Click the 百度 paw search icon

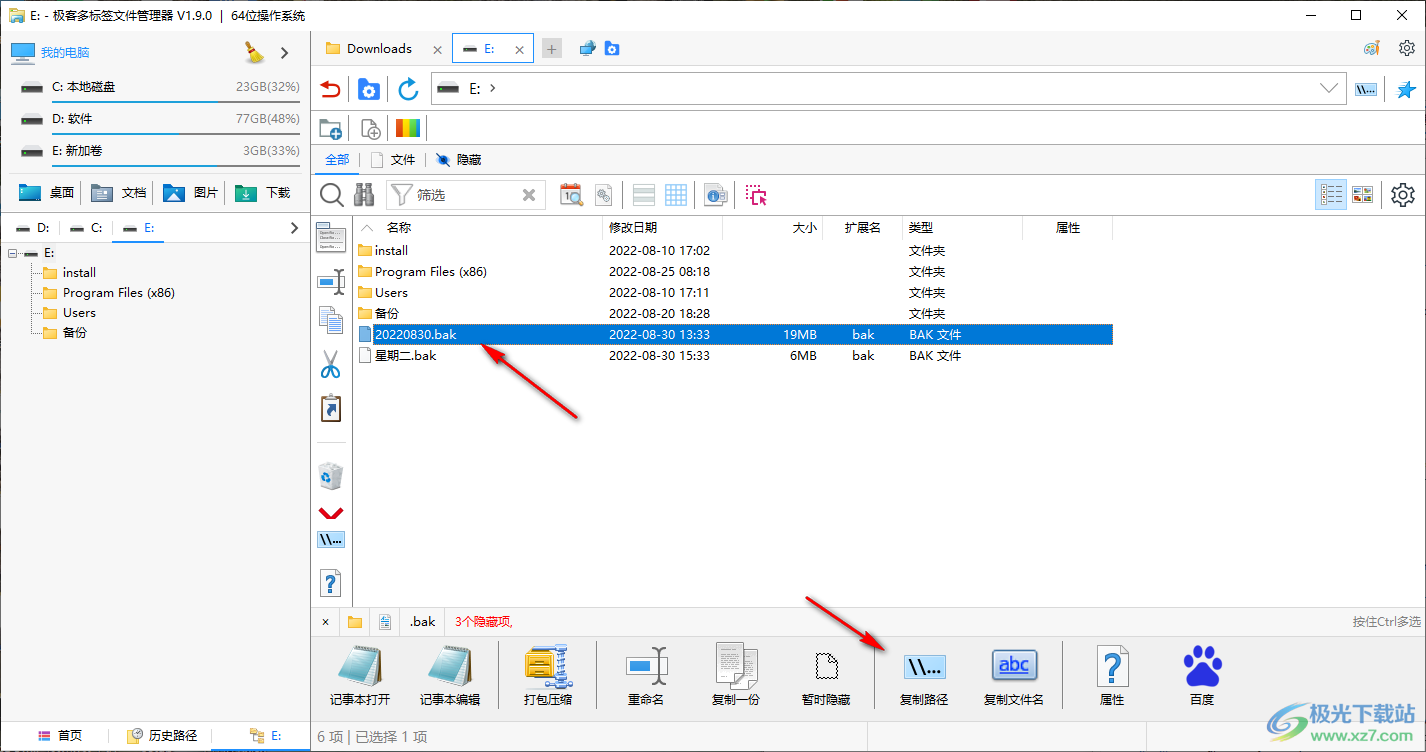click(1201, 667)
